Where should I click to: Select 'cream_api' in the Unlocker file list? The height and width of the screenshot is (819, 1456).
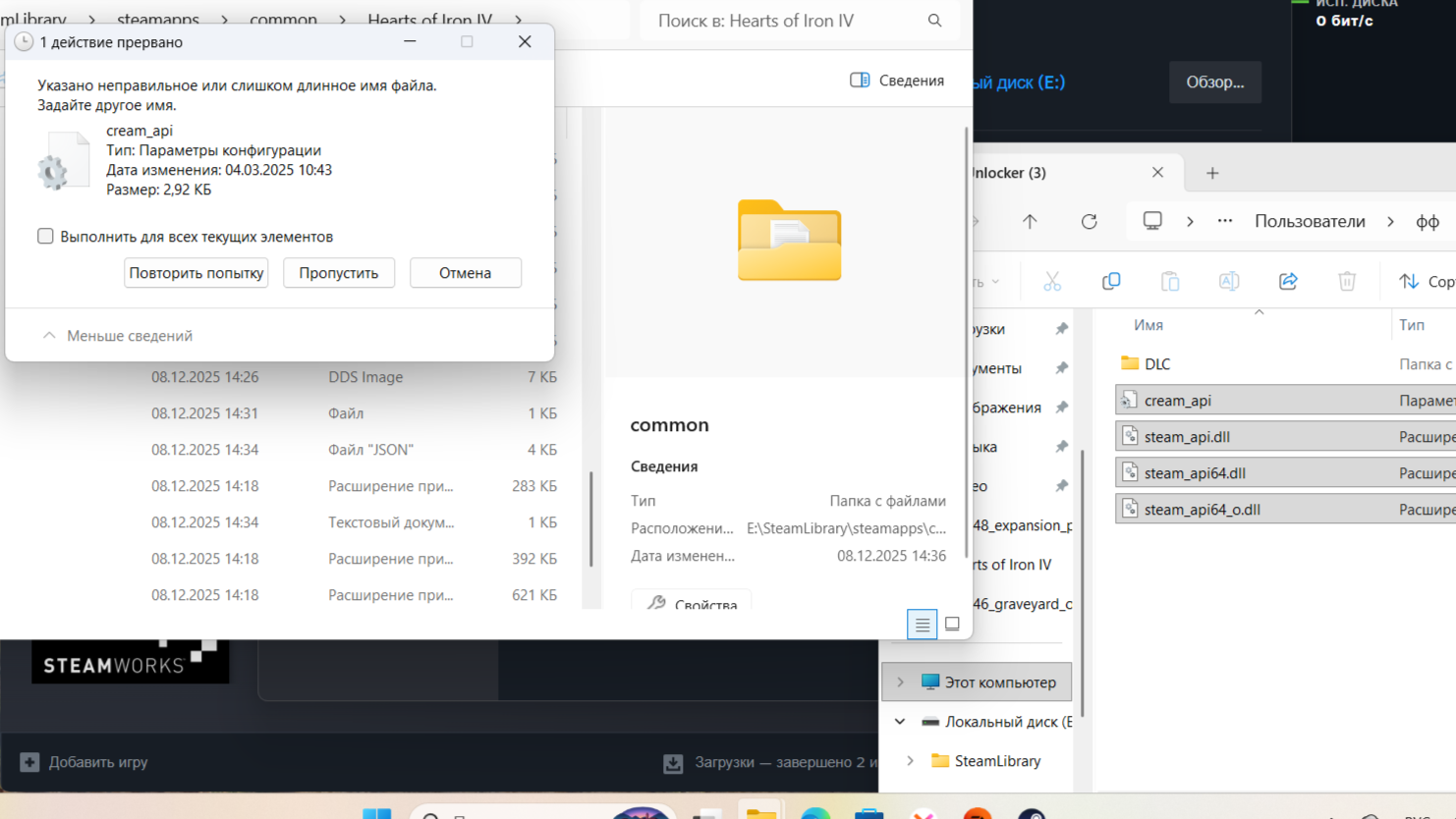(1285, 401)
